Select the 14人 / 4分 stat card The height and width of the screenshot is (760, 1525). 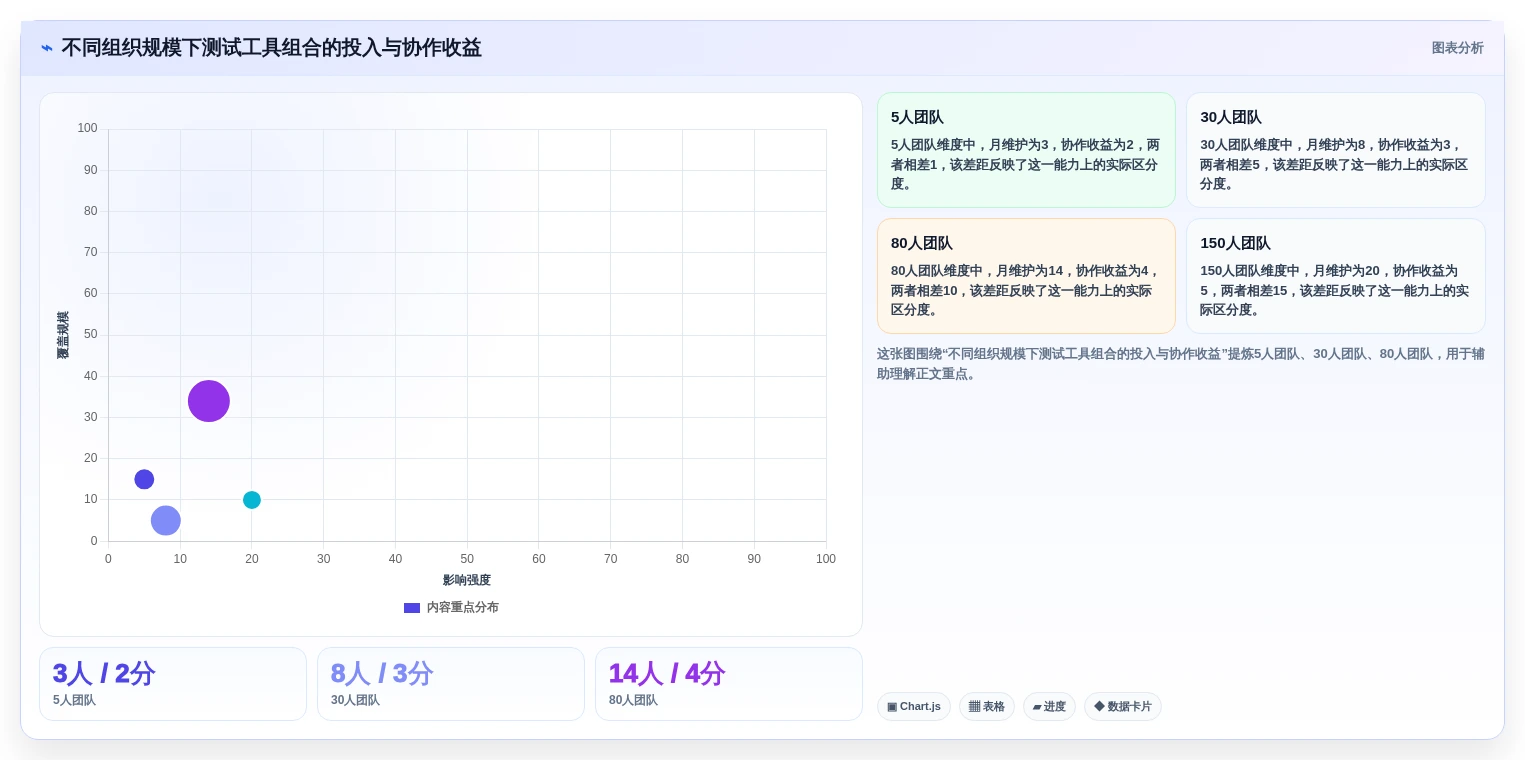pyautogui.click(x=729, y=684)
